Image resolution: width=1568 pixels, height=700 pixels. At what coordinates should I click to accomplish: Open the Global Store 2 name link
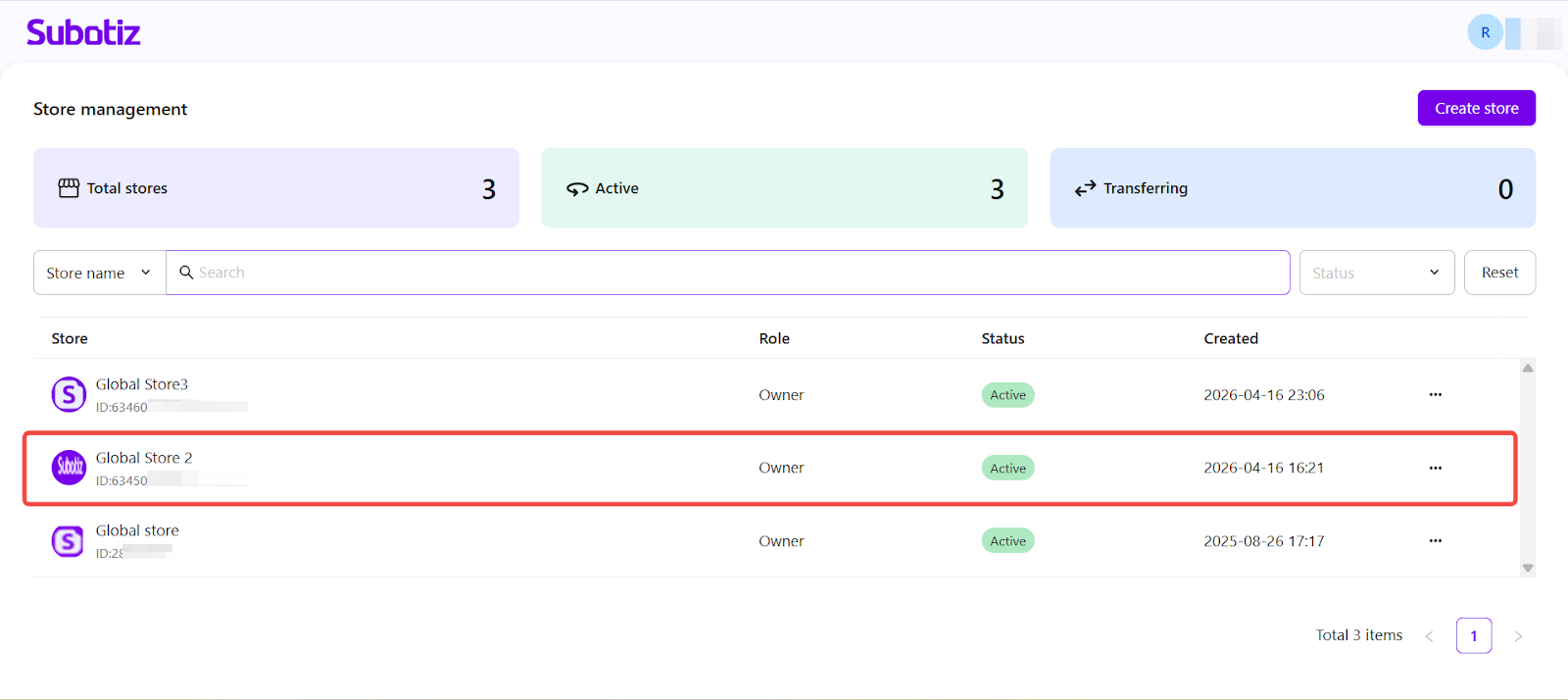144,458
